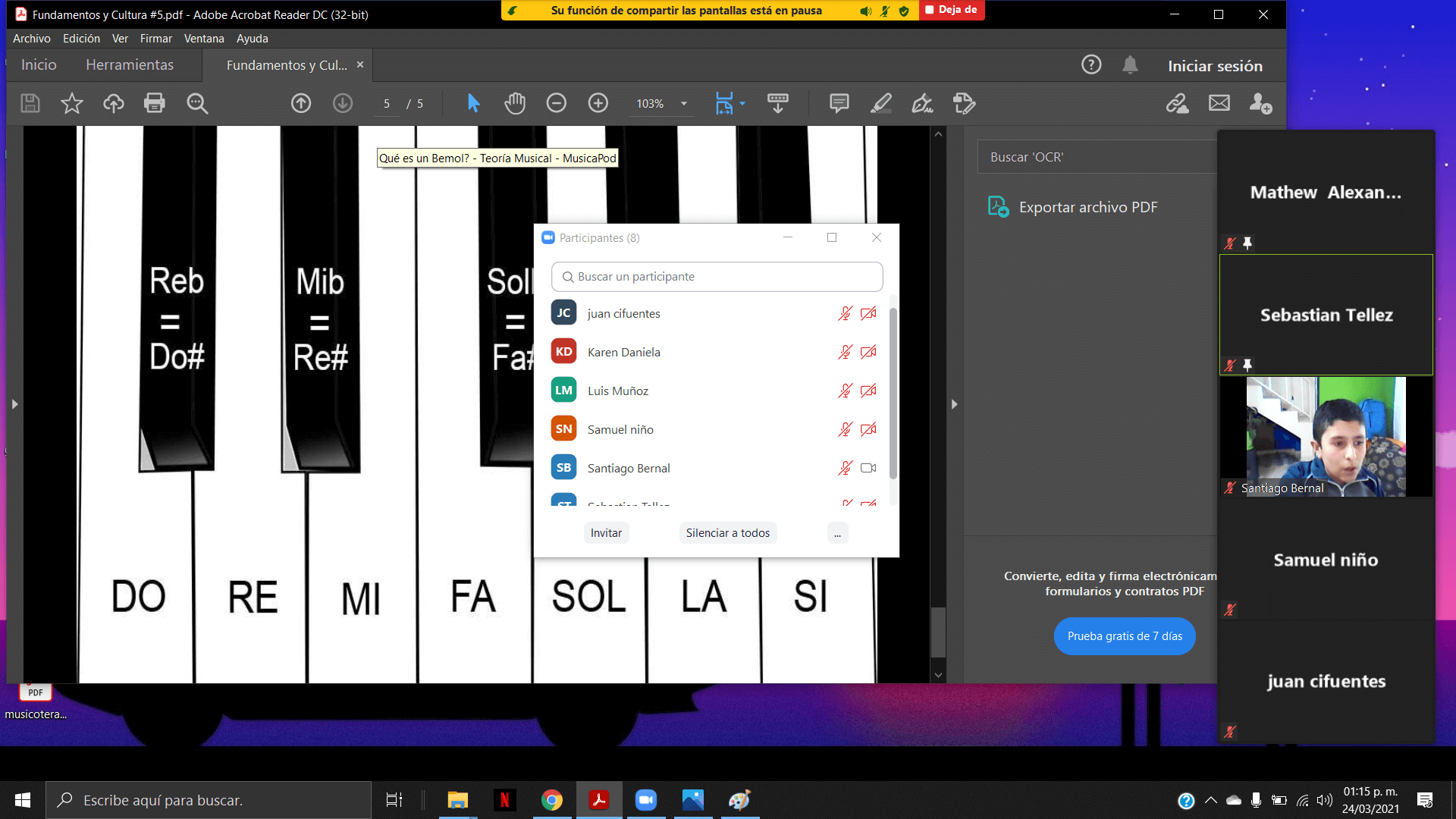1456x819 pixels.
Task: Open the find text magnifier tool
Action: coord(197,103)
